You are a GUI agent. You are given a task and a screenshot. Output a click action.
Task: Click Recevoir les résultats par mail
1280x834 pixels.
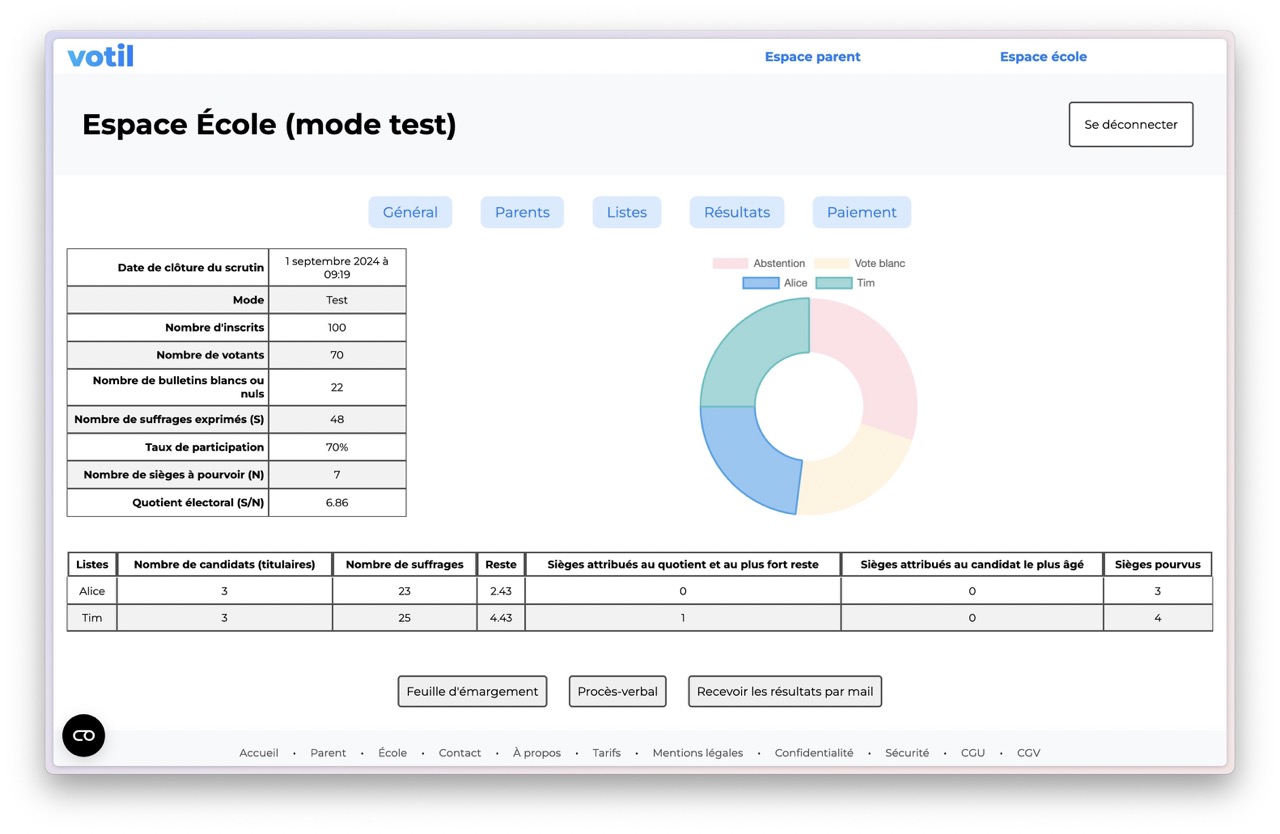coord(785,691)
